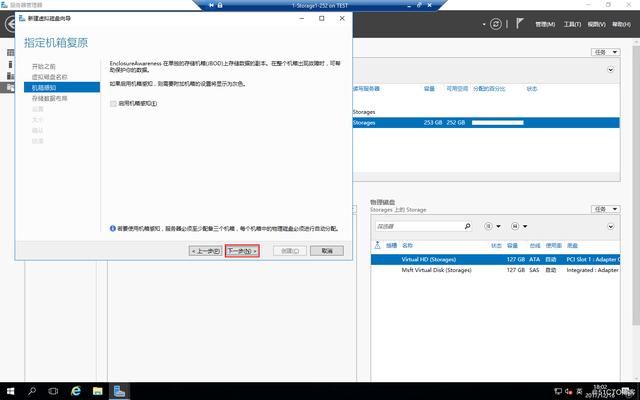Click the lock icon on connection bar
The width and height of the screenshot is (640, 400).
pos(220,5)
